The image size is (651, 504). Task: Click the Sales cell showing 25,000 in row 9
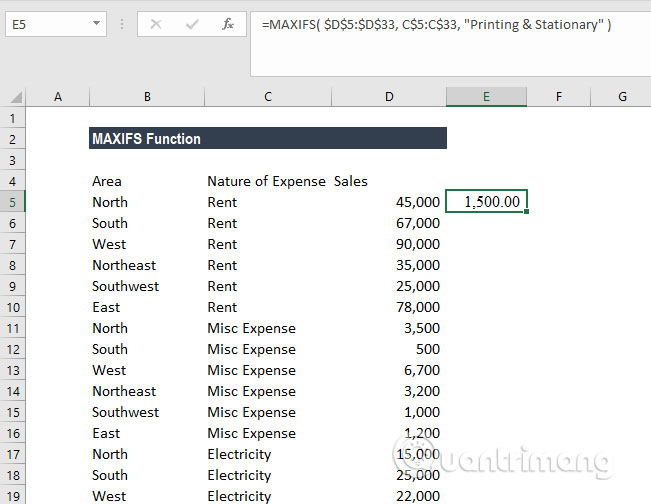pos(389,286)
